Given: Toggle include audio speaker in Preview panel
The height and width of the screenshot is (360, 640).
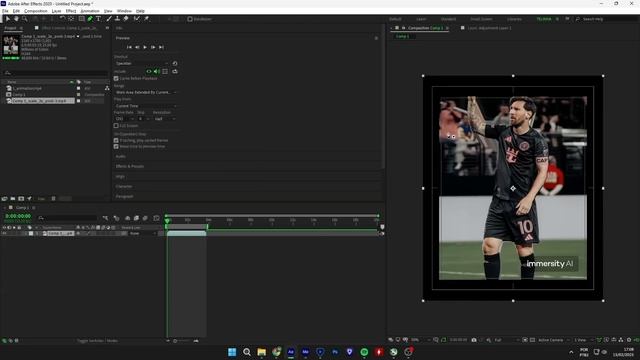Looking at the screenshot, I should point(157,71).
